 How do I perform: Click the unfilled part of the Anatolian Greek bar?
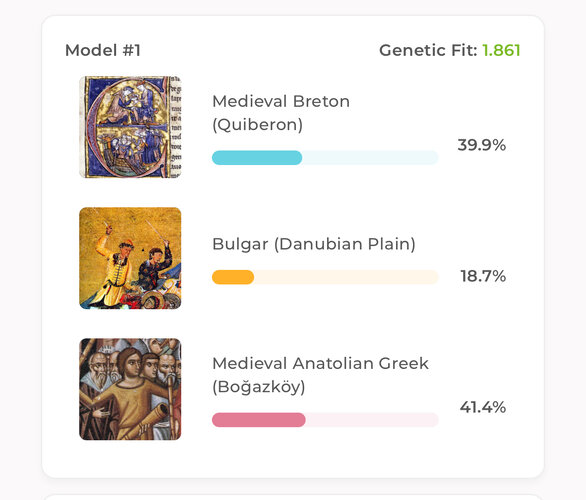372,420
